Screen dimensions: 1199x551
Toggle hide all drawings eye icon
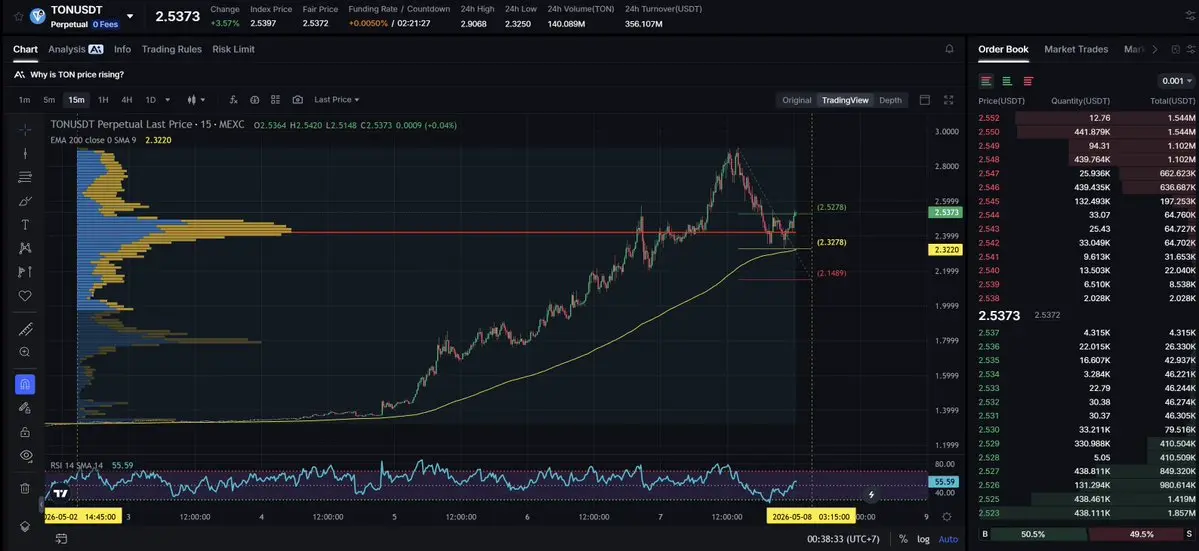(x=24, y=455)
